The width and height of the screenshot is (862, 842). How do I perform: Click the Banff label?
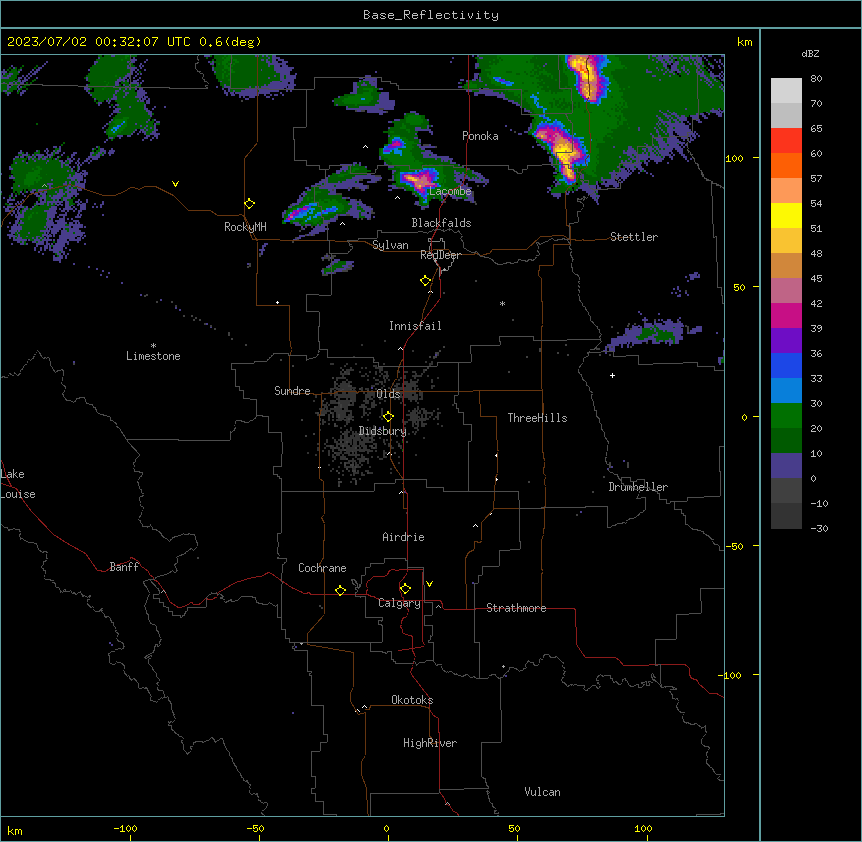(124, 567)
